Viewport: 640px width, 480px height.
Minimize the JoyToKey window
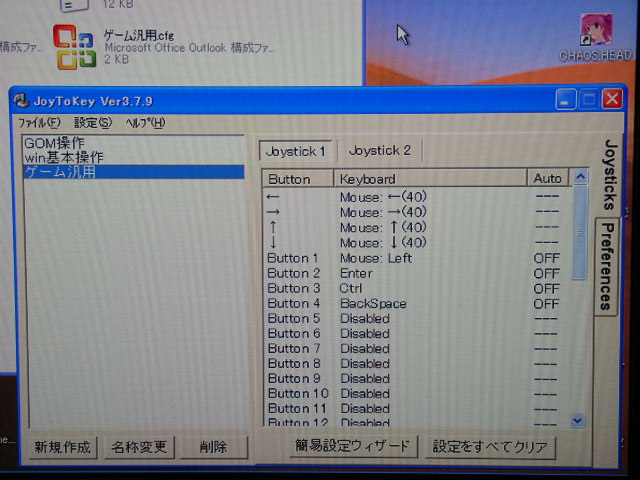566,99
